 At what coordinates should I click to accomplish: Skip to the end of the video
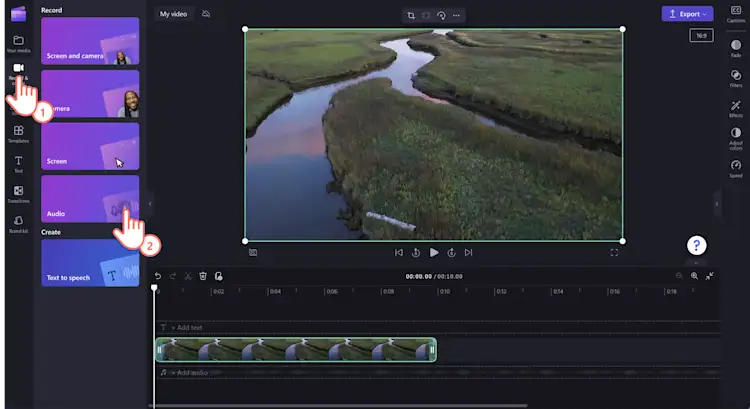pos(468,253)
